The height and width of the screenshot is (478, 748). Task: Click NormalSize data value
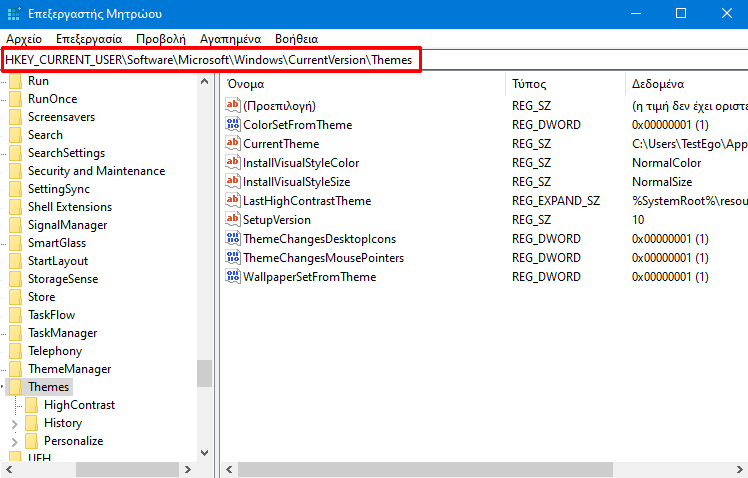pos(662,182)
